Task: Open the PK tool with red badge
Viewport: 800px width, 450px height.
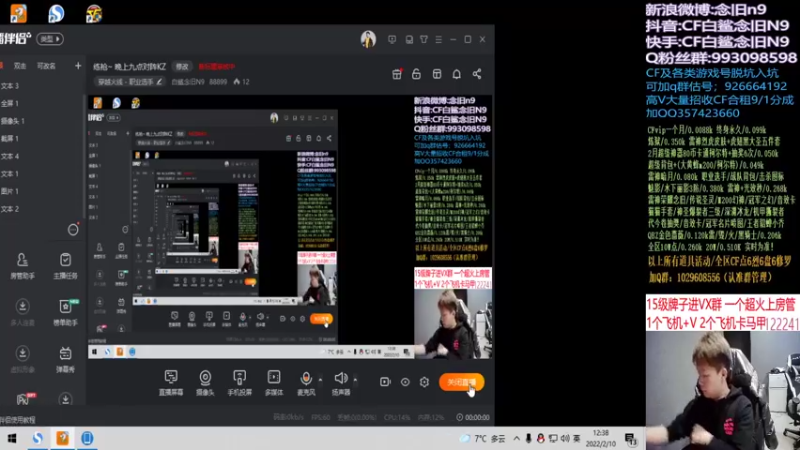Action: coord(24,399)
